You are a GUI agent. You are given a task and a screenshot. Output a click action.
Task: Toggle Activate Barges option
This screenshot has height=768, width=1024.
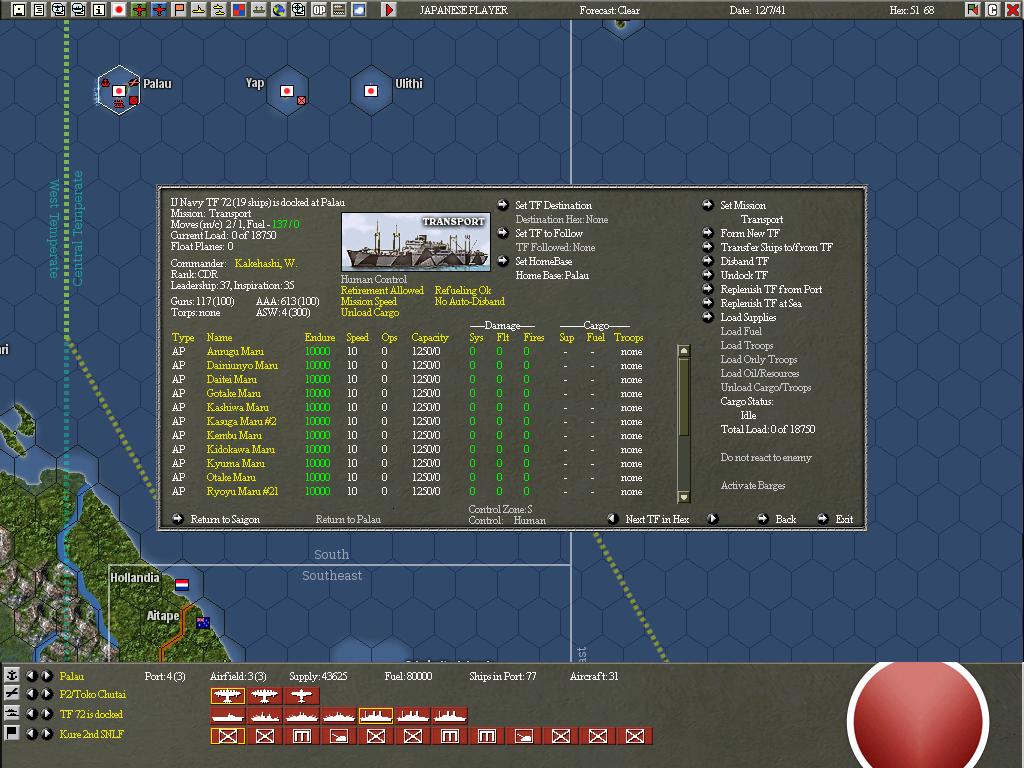(753, 485)
